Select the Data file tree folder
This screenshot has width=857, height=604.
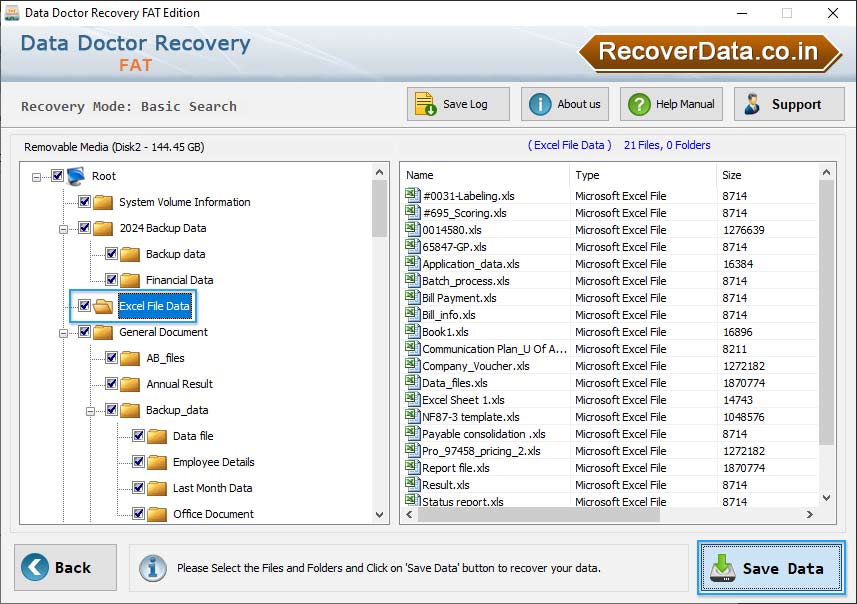click(193, 436)
